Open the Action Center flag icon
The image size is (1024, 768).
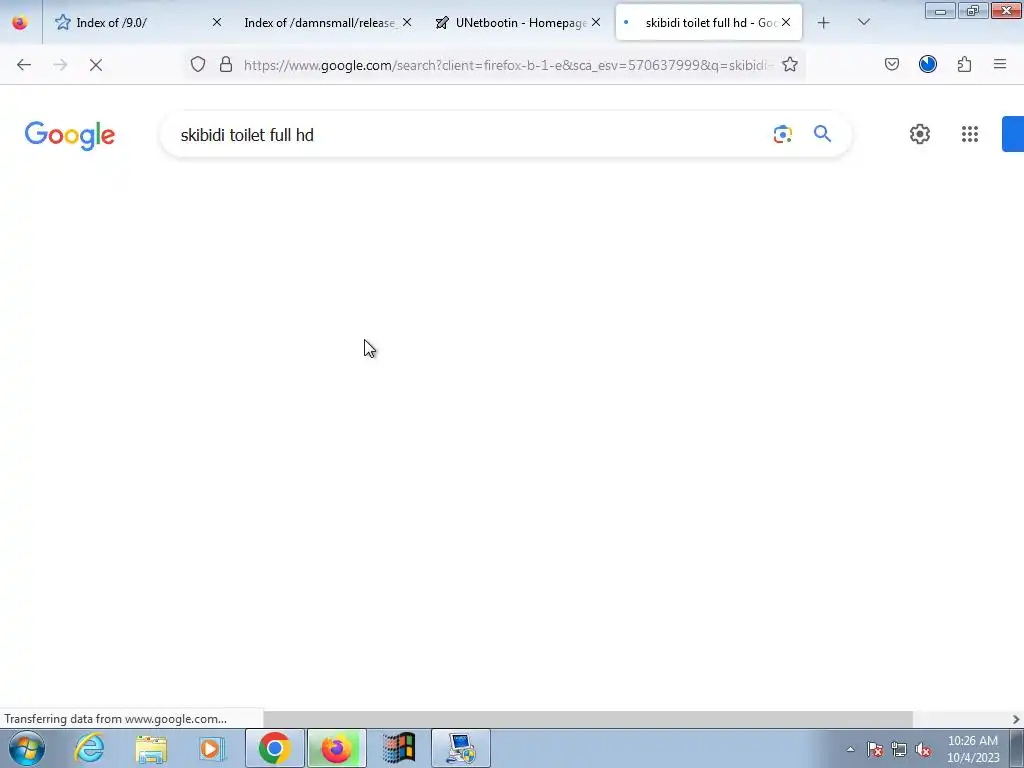pos(875,750)
